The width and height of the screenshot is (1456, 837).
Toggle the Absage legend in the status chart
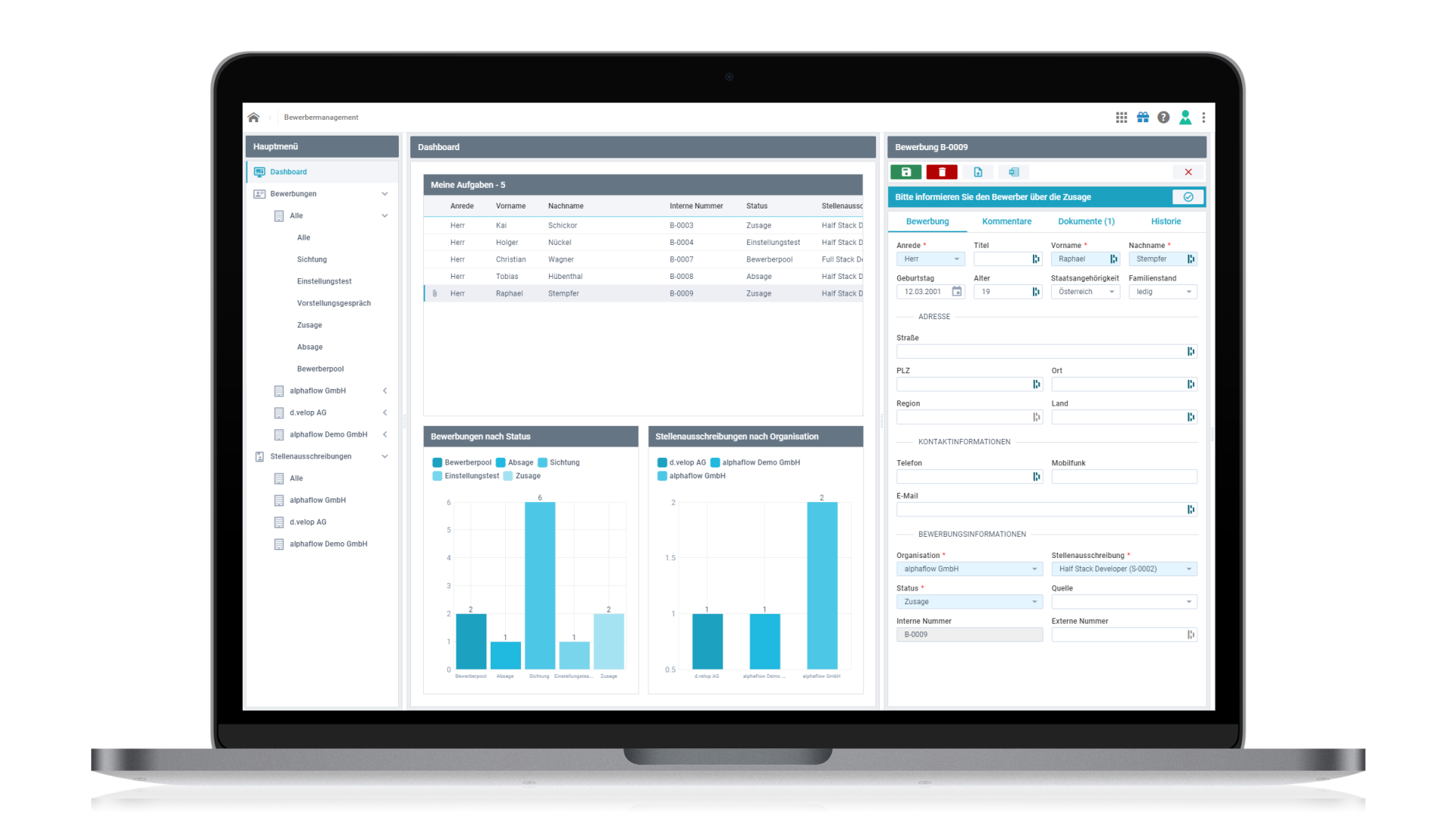[x=517, y=462]
